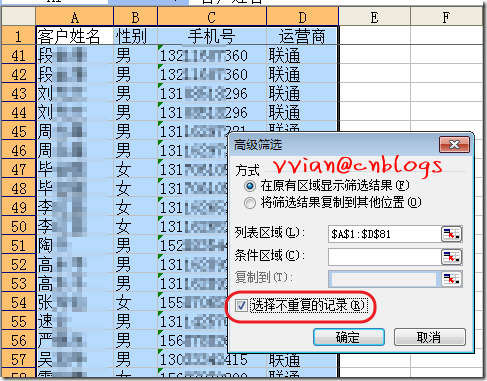This screenshot has height=381, width=487.
Task: Click the 运营商 header cell
Action: [302, 36]
